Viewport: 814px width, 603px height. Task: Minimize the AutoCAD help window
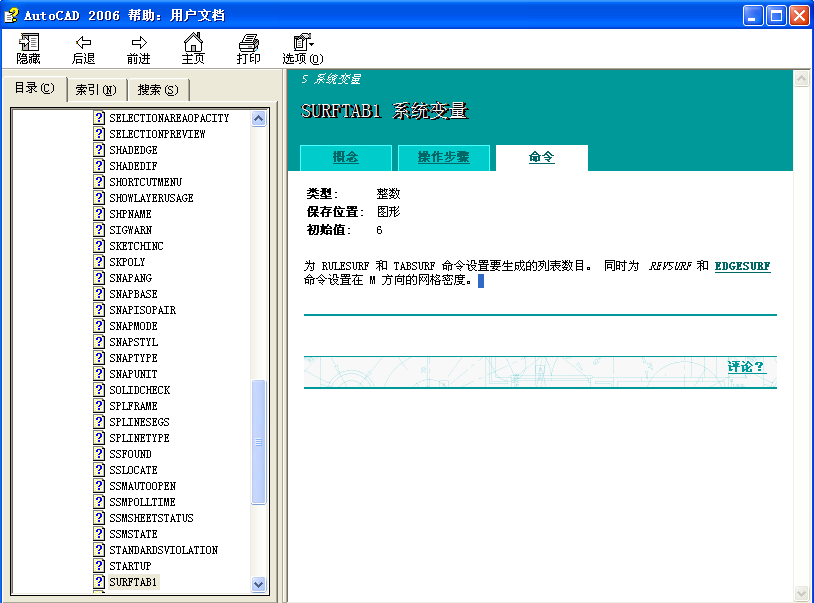(x=753, y=16)
